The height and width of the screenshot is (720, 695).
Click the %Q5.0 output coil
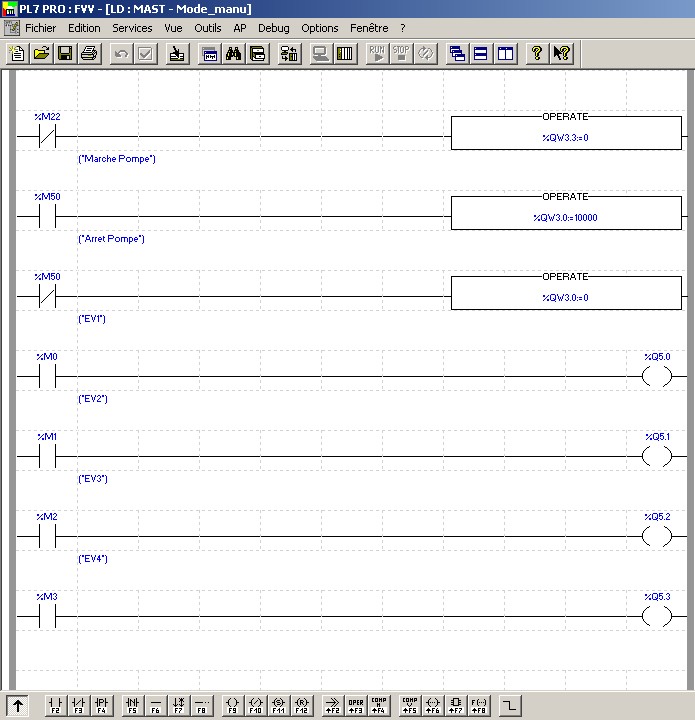pyautogui.click(x=657, y=377)
